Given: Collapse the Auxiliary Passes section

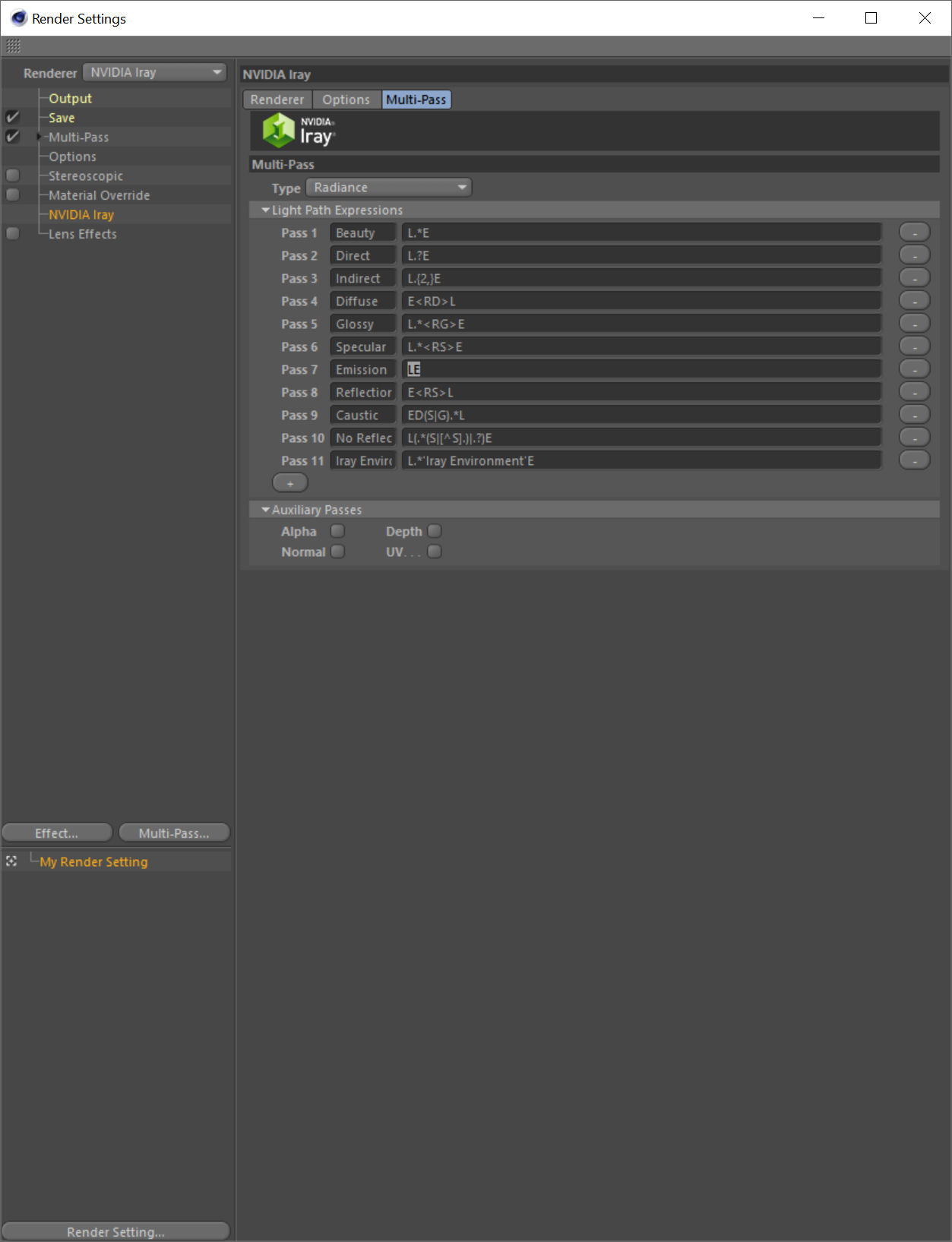Looking at the screenshot, I should click(265, 510).
